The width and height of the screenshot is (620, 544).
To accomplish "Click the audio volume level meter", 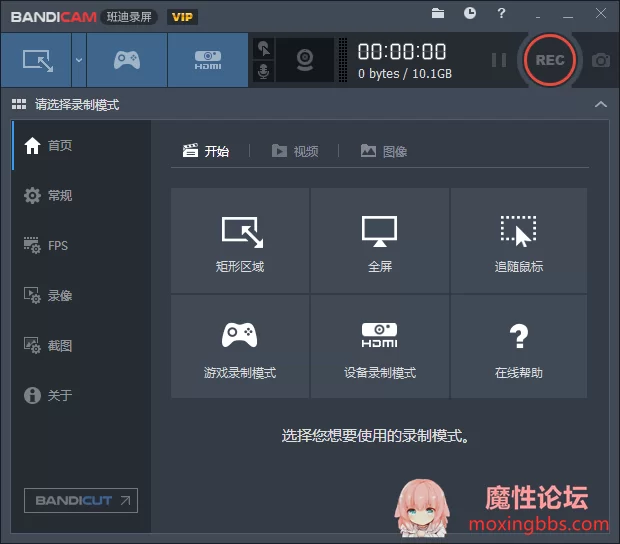I will pyautogui.click(x=343, y=60).
